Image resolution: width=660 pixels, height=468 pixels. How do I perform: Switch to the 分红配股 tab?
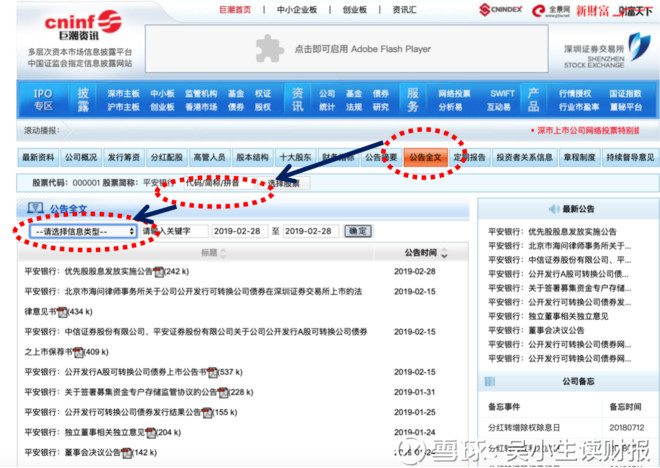pos(167,157)
